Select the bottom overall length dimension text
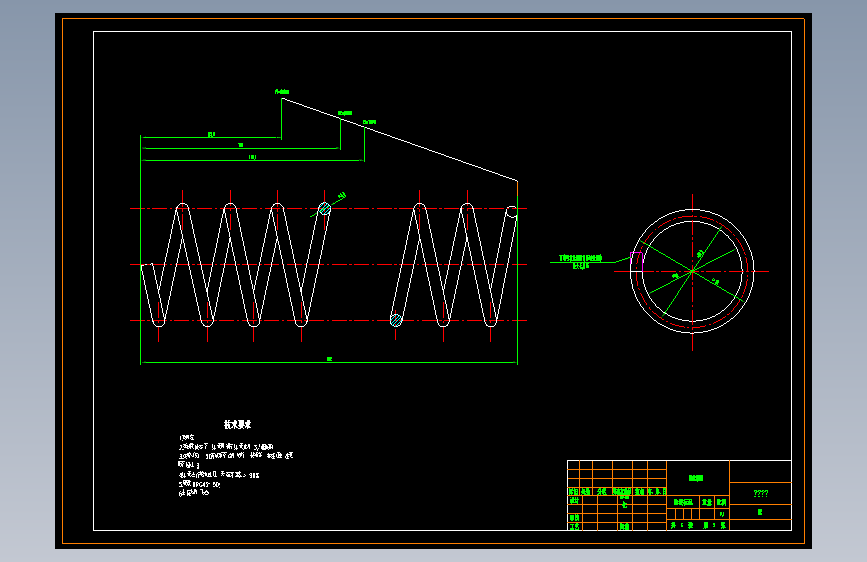This screenshot has height=562, width=867. 330,359
